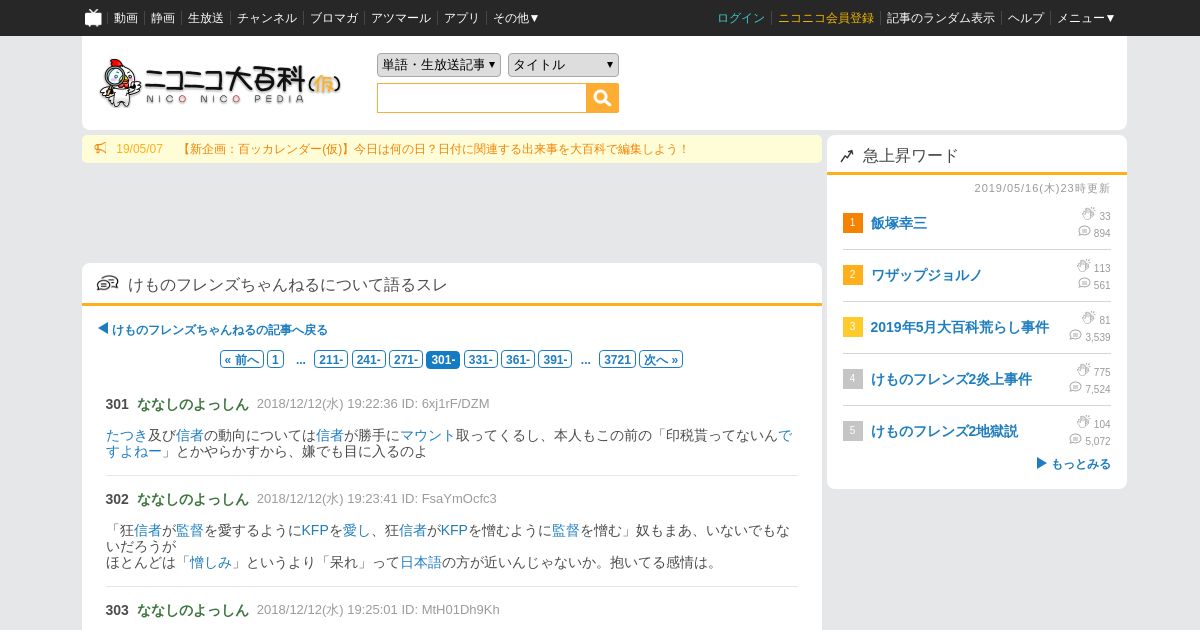Open 生放送 in top navigation
This screenshot has width=1200, height=630.
[206, 18]
